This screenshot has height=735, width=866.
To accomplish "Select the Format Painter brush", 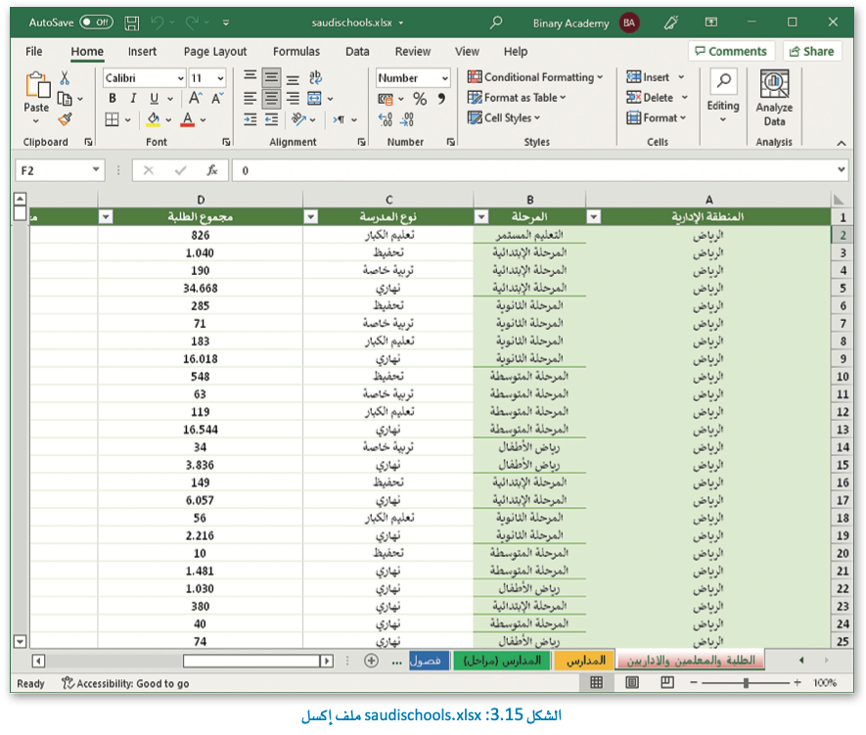I will pyautogui.click(x=65, y=119).
